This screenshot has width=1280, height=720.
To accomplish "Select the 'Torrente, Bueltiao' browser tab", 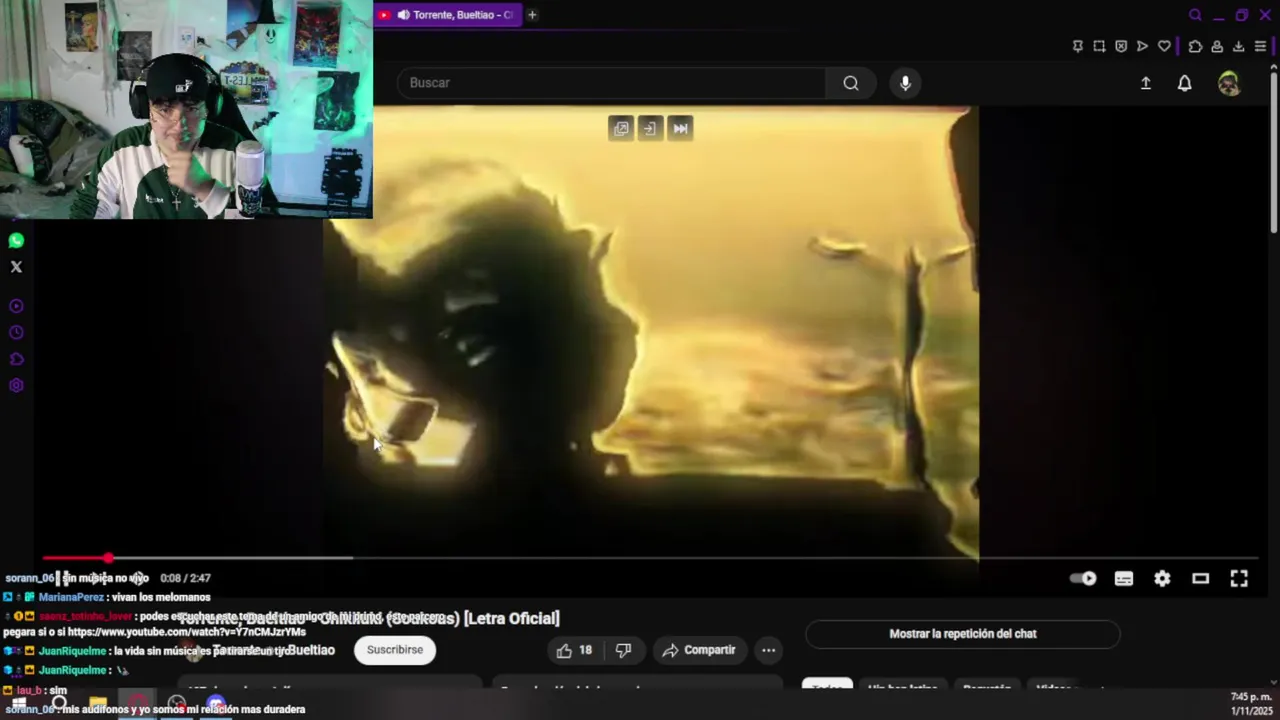I will (447, 15).
